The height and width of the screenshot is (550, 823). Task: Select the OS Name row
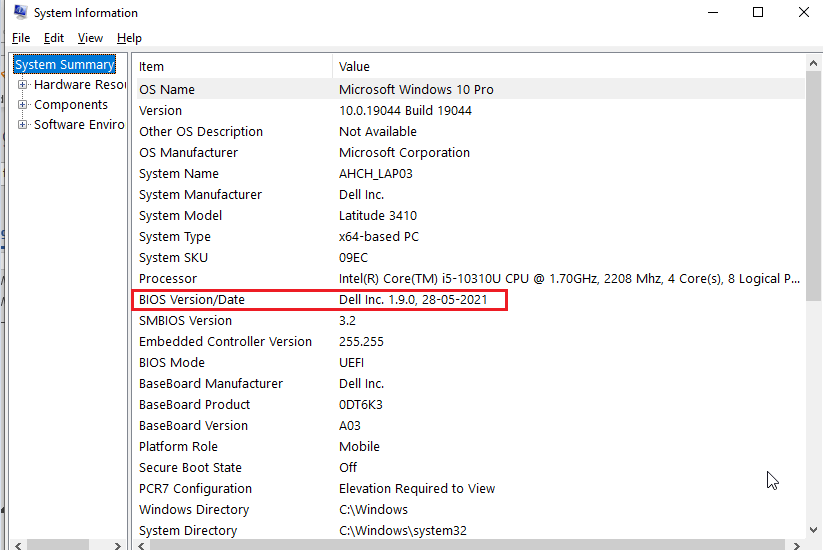pos(470,90)
